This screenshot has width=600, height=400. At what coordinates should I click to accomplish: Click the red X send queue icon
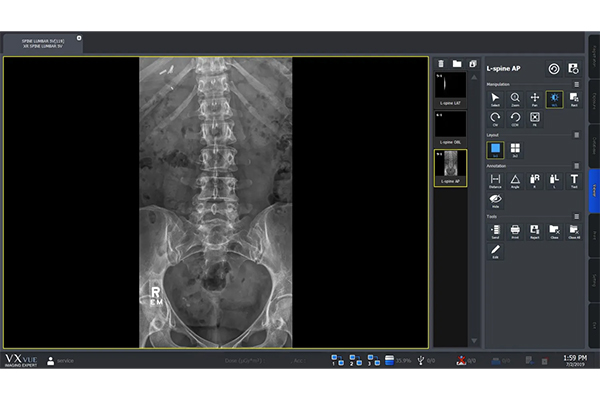pos(461,360)
